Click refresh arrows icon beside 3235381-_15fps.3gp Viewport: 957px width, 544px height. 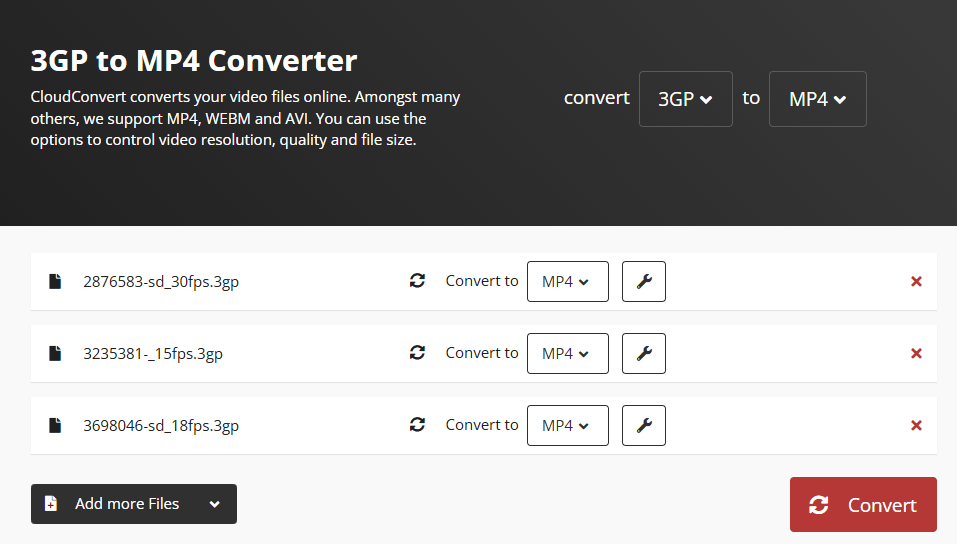click(418, 353)
